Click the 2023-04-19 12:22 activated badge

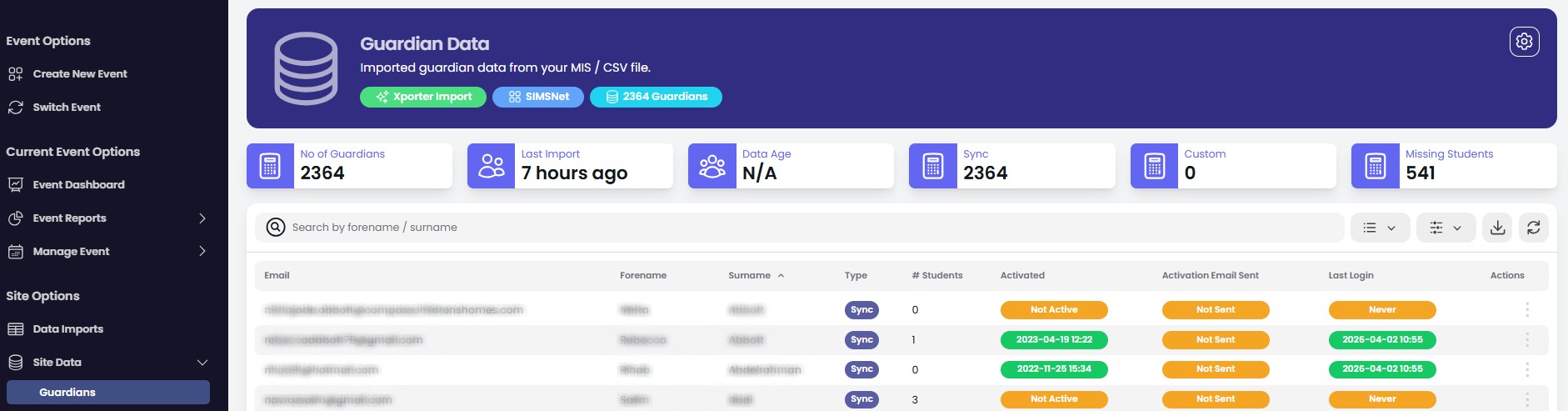pyautogui.click(x=1054, y=340)
